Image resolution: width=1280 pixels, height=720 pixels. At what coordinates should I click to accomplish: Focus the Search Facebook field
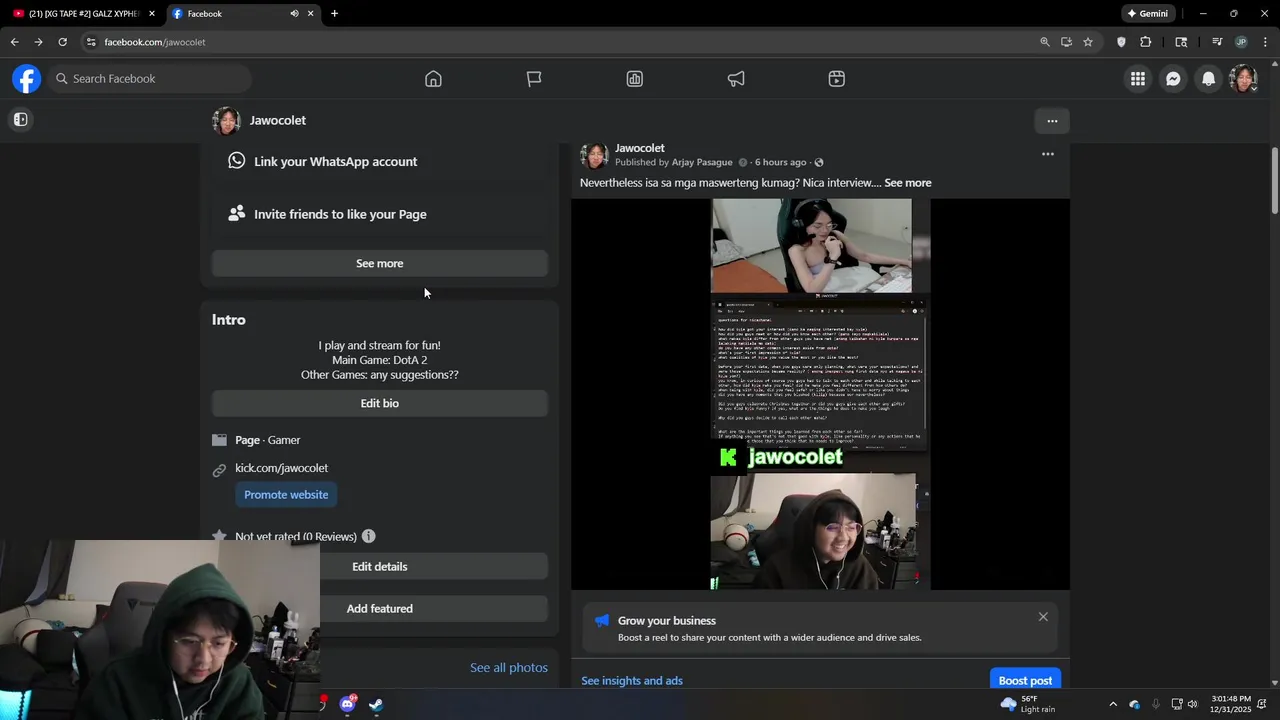click(150, 79)
